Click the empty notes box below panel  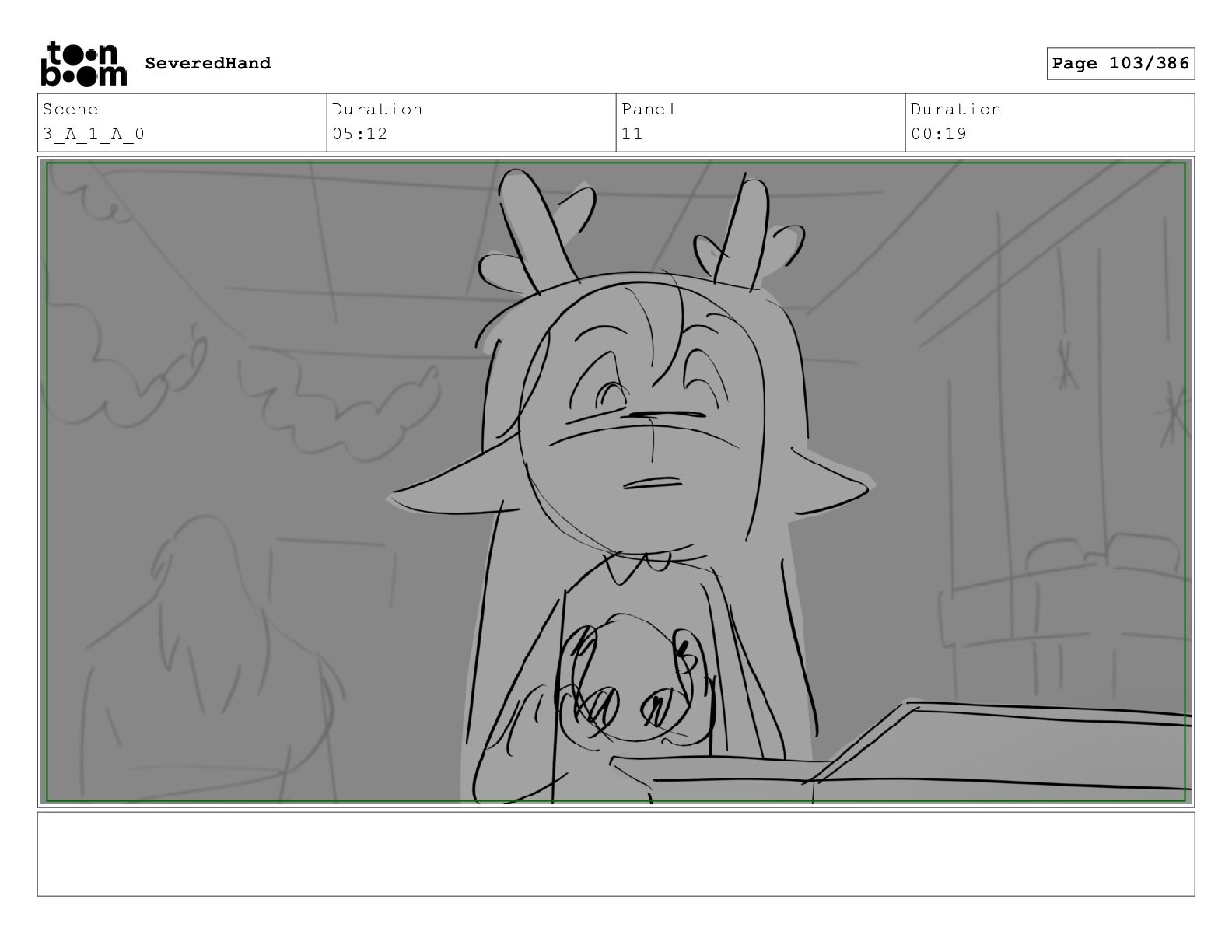tap(616, 854)
